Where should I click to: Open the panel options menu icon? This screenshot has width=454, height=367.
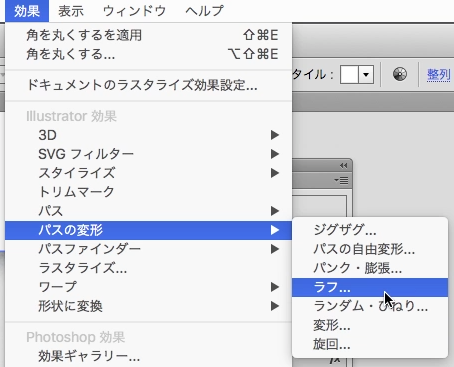point(341,180)
